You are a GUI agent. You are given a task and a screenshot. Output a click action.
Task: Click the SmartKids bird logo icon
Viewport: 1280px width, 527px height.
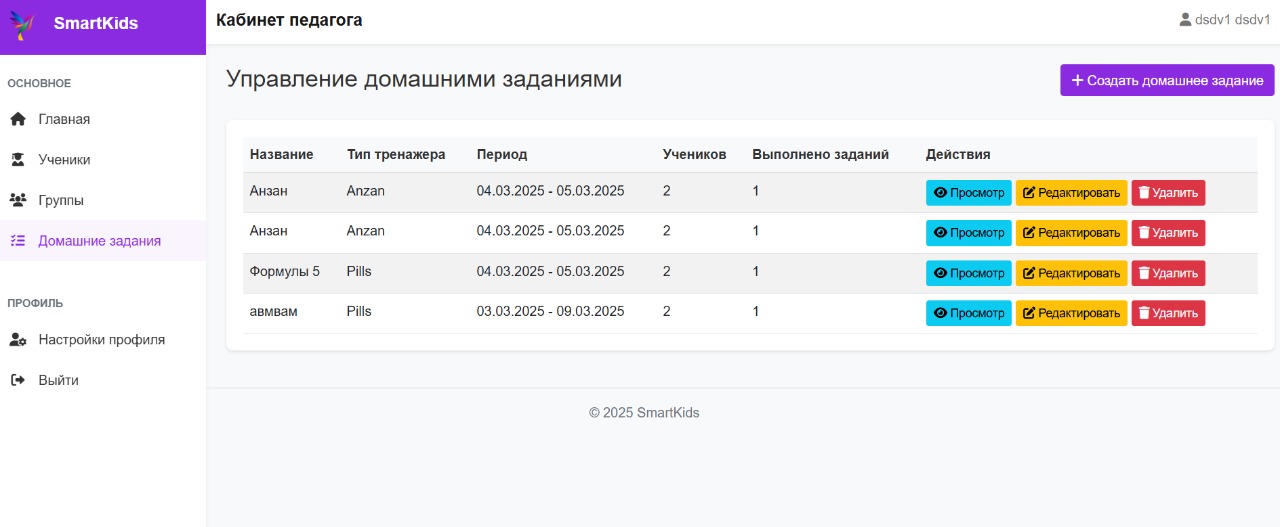21,24
